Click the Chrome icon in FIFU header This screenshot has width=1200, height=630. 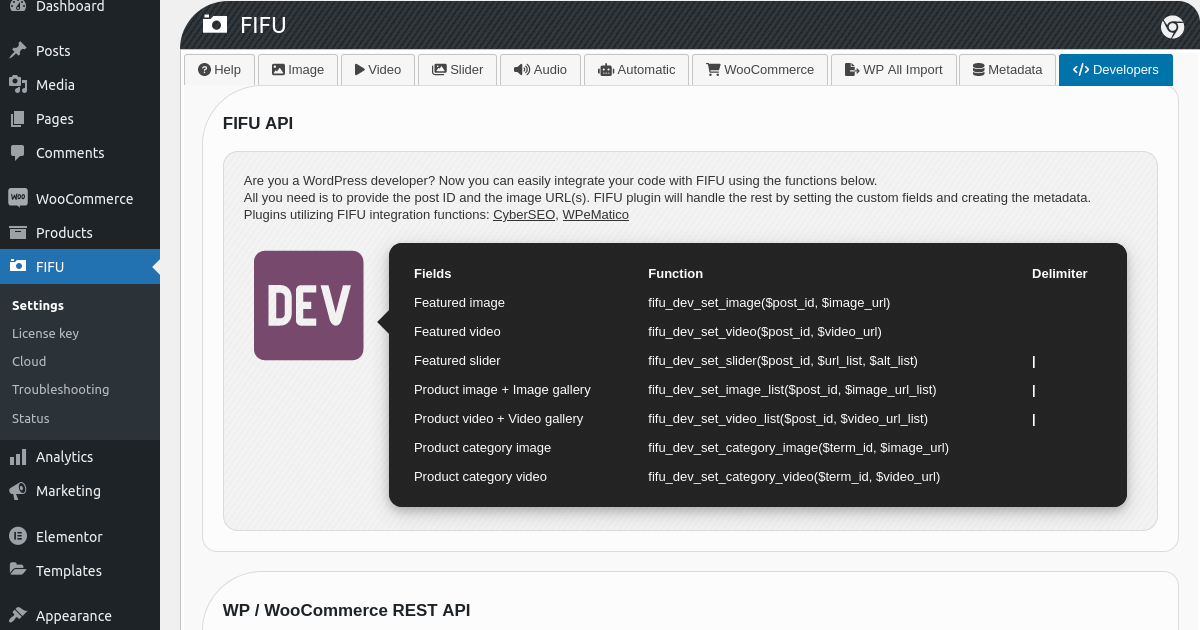(1172, 27)
